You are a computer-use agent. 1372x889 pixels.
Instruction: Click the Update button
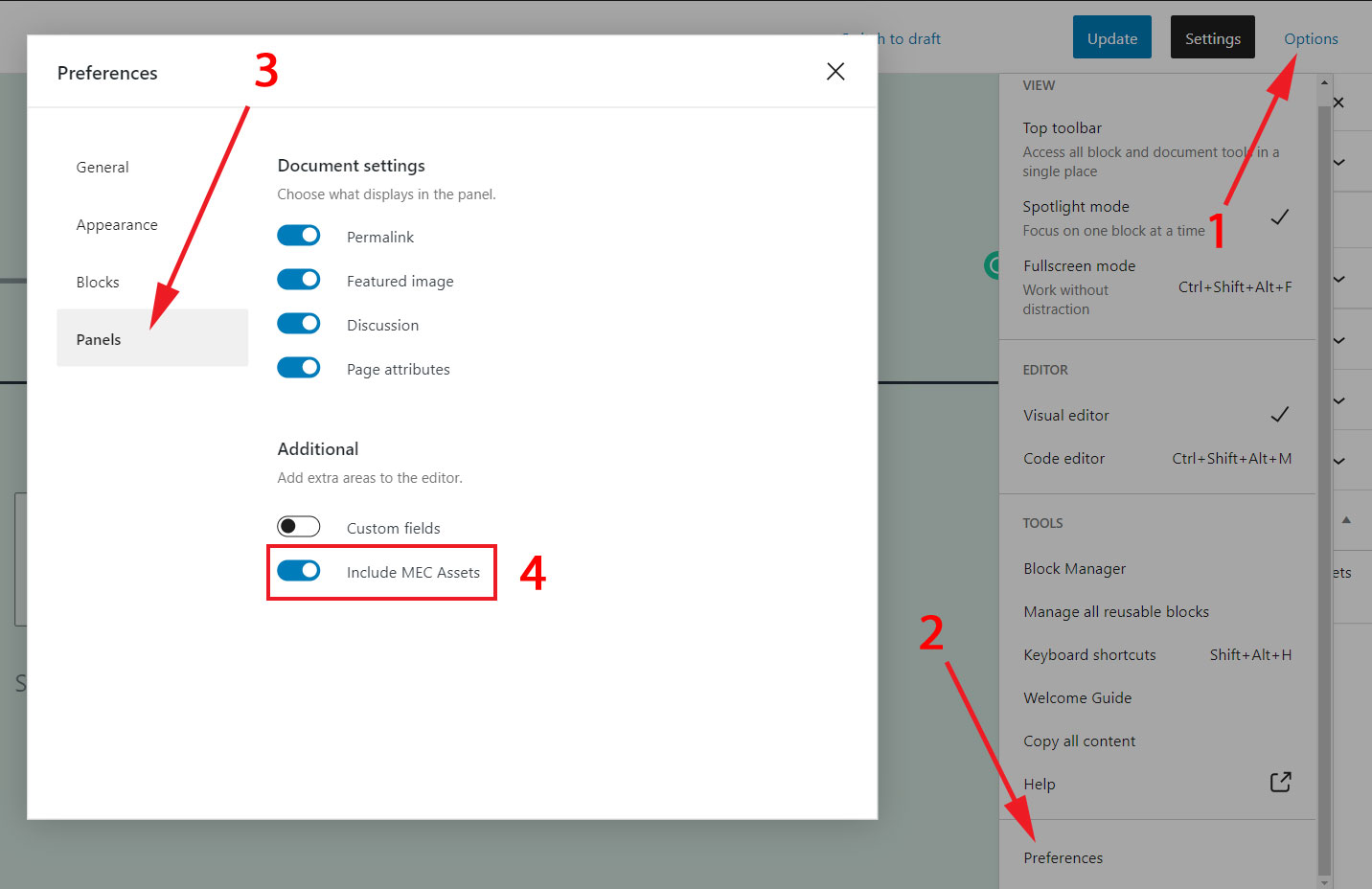(1111, 38)
